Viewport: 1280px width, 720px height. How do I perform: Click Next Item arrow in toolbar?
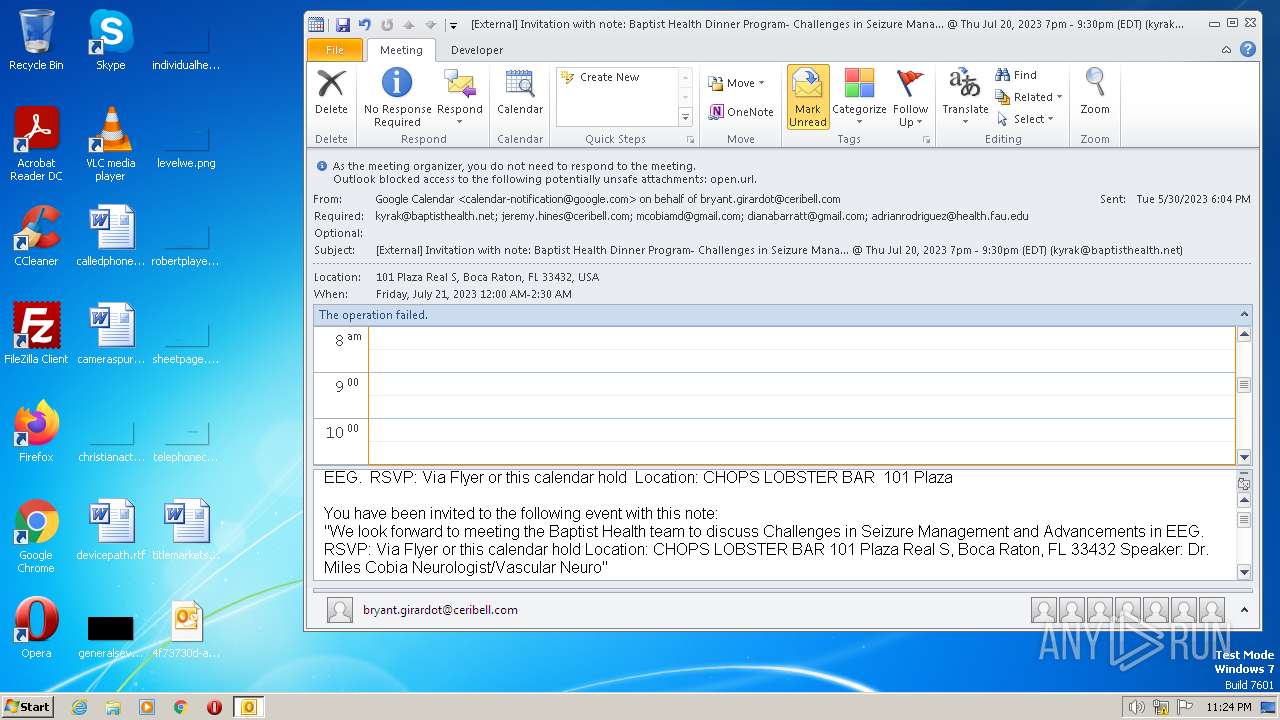[431, 24]
